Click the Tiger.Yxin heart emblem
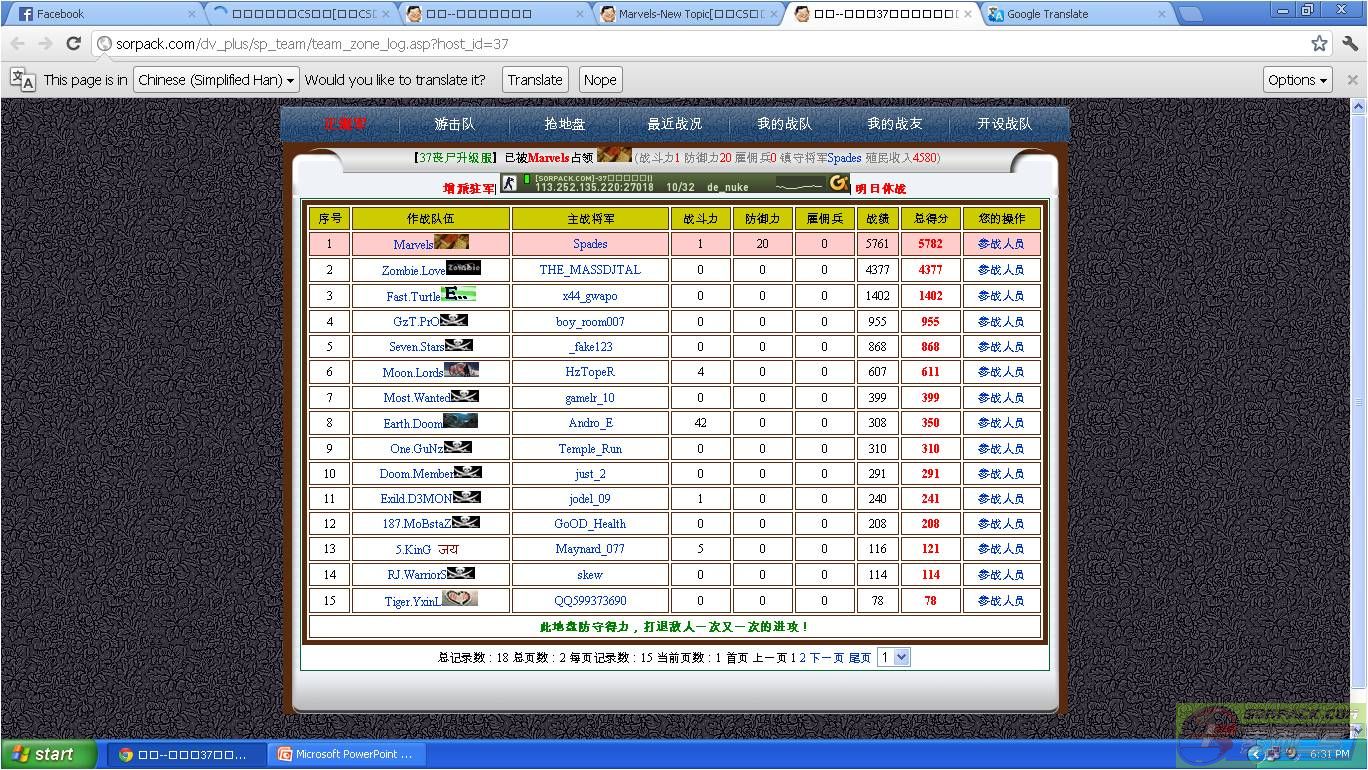Screen dimensions: 1368x770 [x=459, y=599]
